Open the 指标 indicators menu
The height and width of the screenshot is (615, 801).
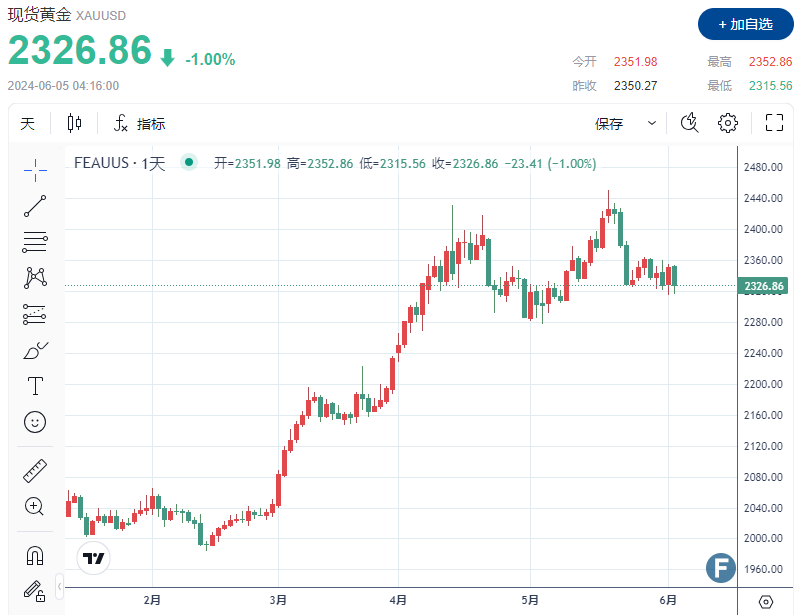coord(139,124)
